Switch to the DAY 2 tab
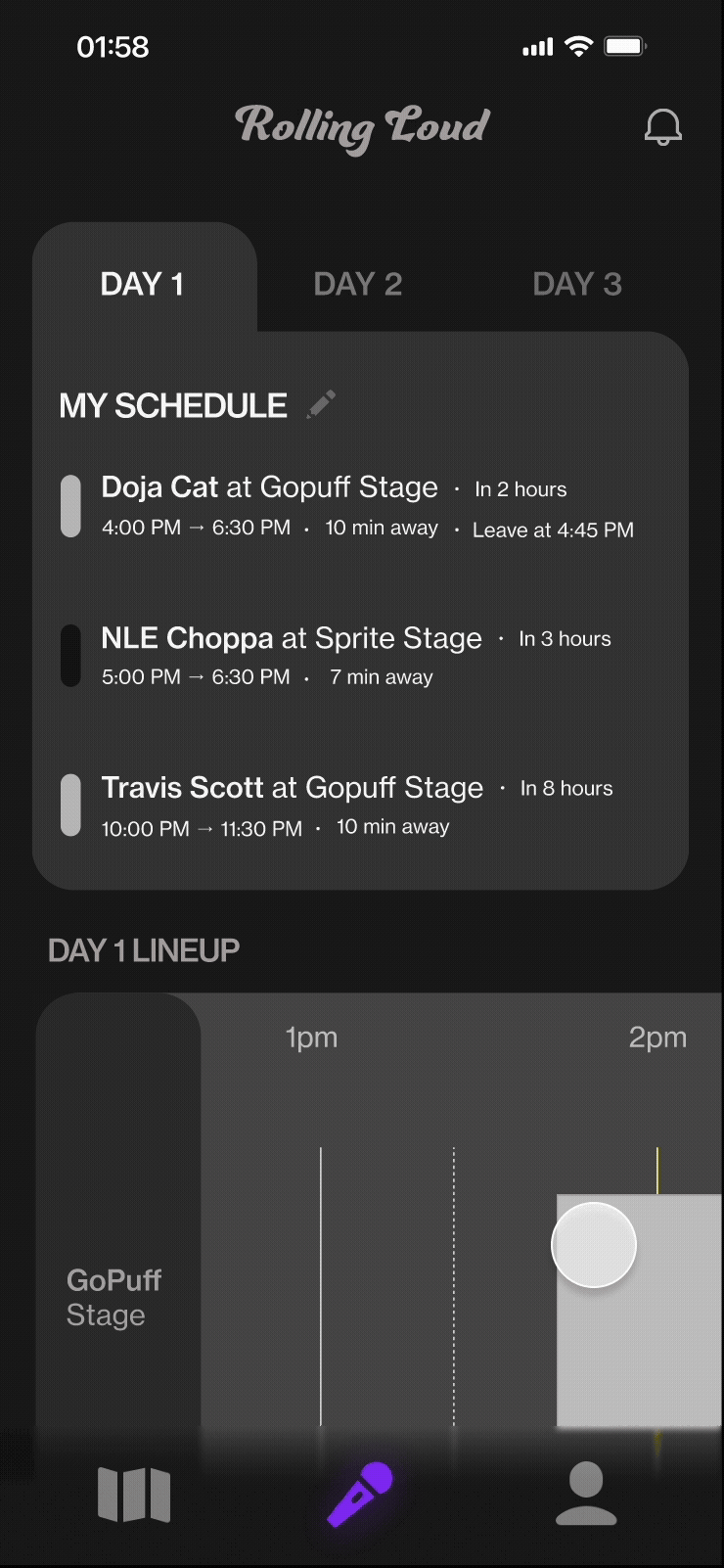The height and width of the screenshot is (1568, 724). pyautogui.click(x=358, y=284)
